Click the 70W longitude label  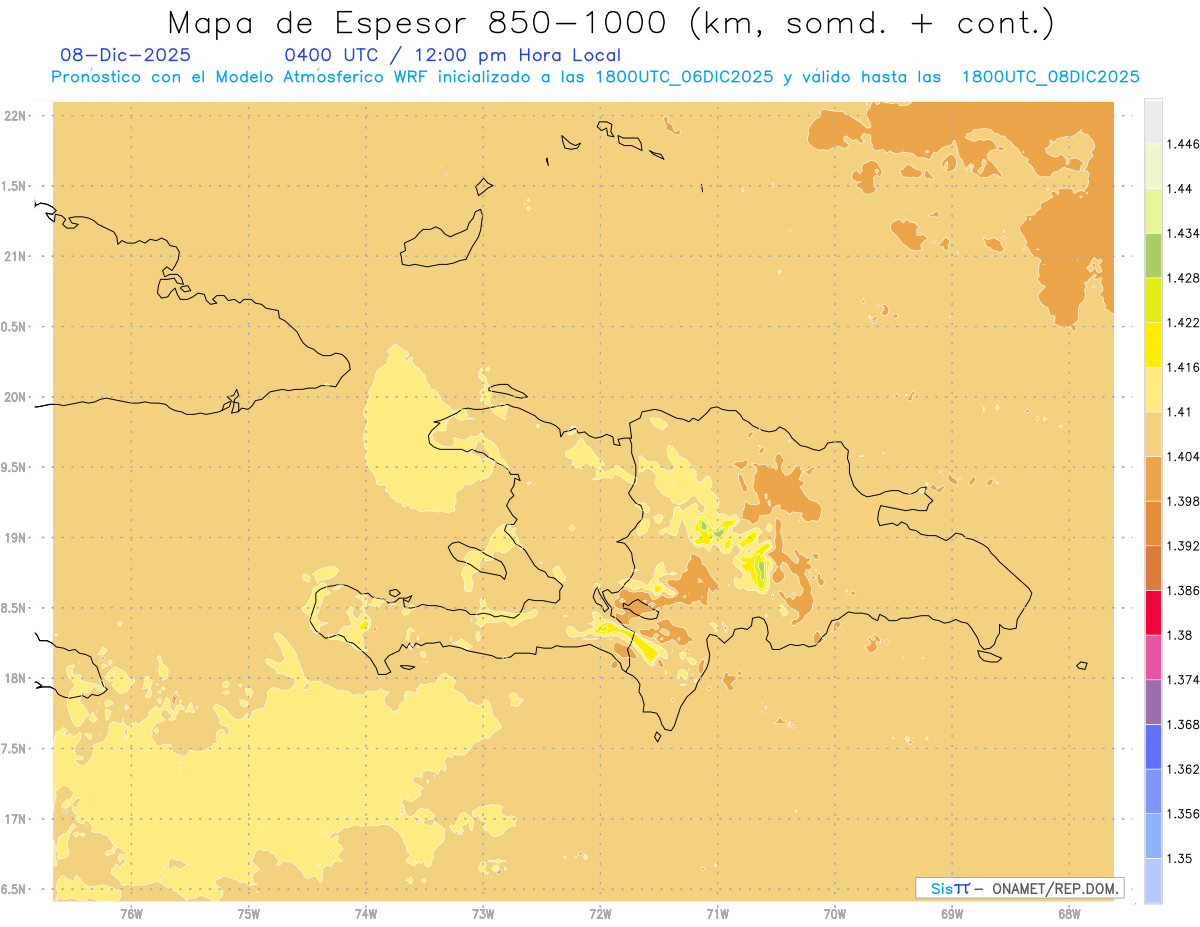[835, 913]
